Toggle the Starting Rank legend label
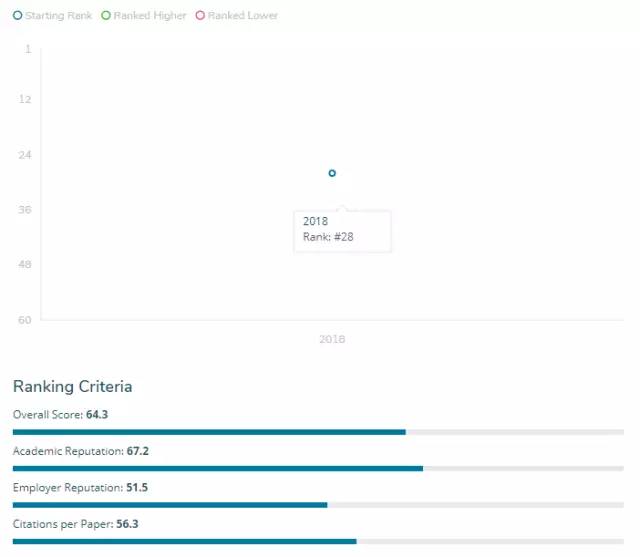Image resolution: width=640 pixels, height=557 pixels. (x=59, y=16)
